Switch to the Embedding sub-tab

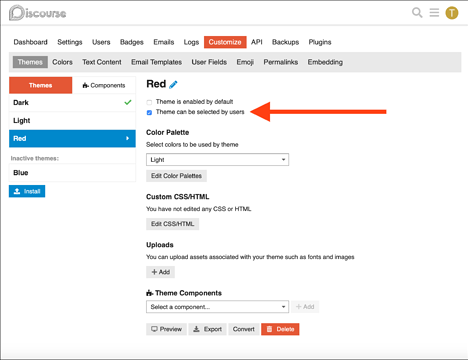[x=325, y=62]
